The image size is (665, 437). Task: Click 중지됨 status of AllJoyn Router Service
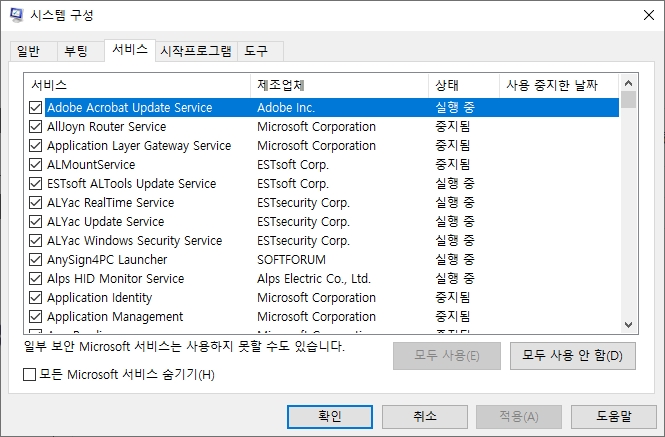pyautogui.click(x=453, y=126)
